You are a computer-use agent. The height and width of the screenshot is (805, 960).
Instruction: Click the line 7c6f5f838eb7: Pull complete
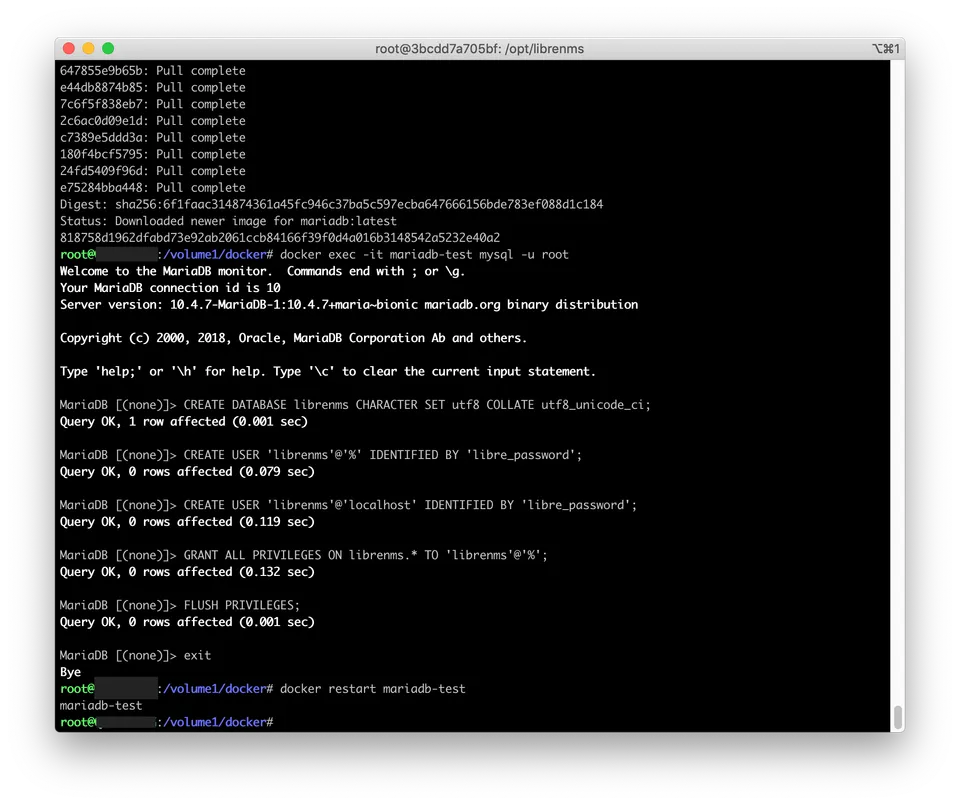coord(152,104)
